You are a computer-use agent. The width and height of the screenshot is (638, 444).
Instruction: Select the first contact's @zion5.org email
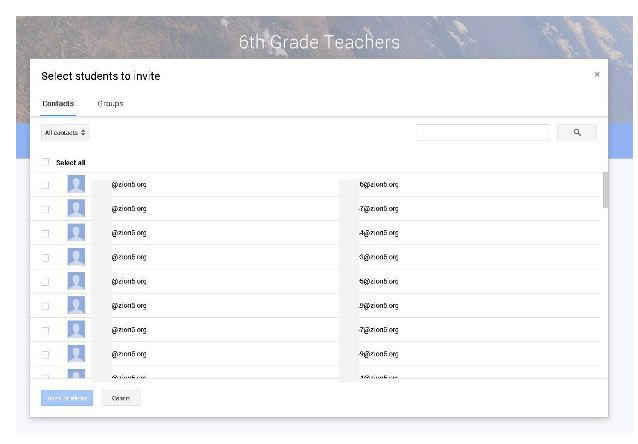[129, 185]
